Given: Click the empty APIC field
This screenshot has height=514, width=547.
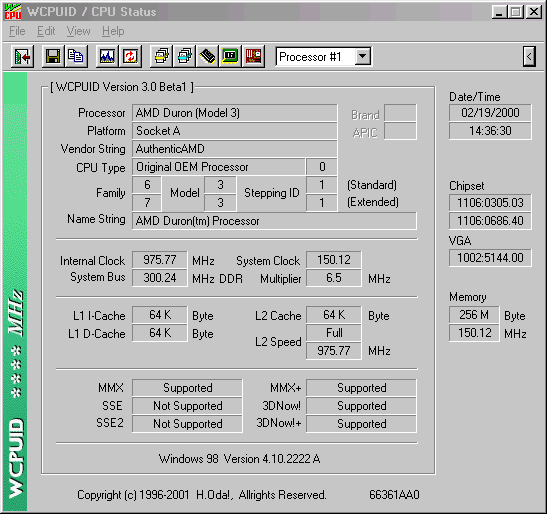Looking at the screenshot, I should tap(400, 131).
